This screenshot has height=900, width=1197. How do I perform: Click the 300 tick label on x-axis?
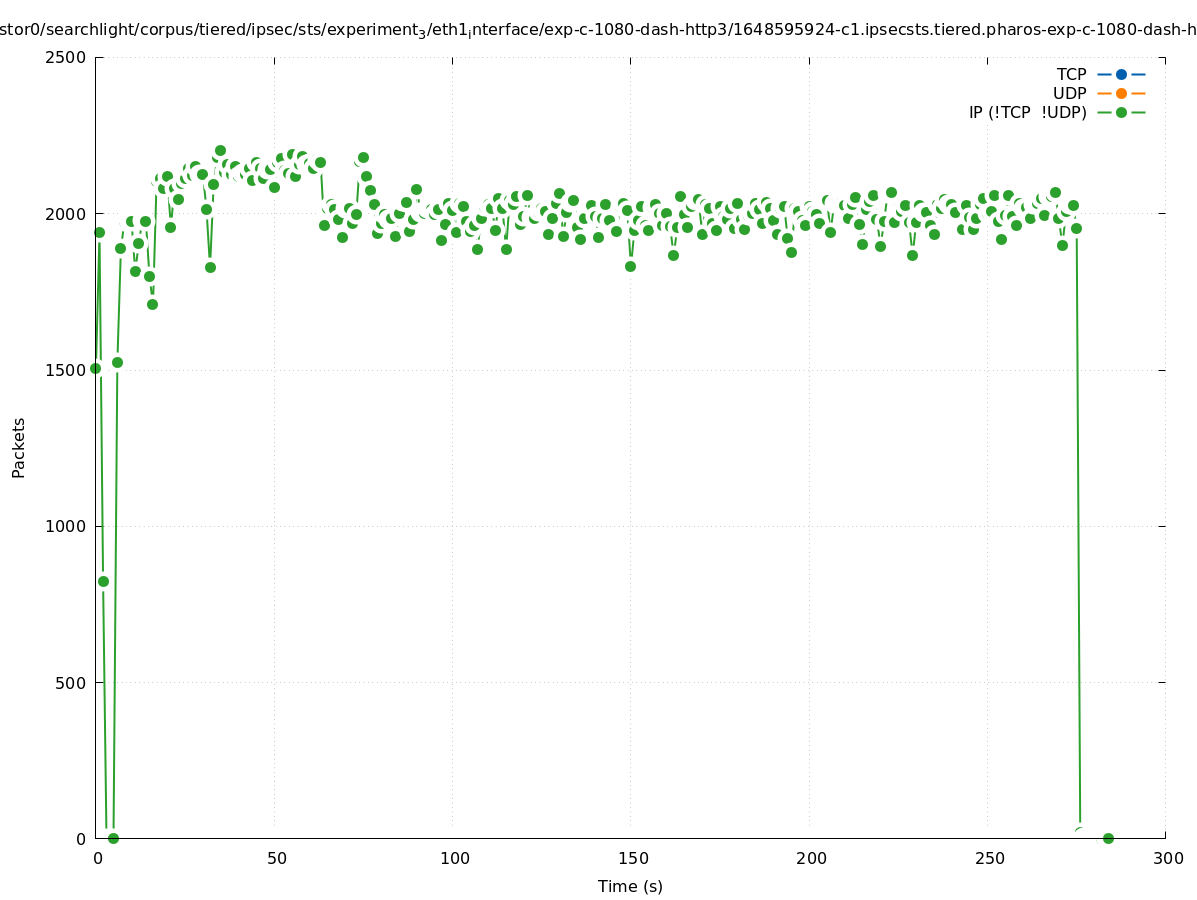tap(1167, 858)
